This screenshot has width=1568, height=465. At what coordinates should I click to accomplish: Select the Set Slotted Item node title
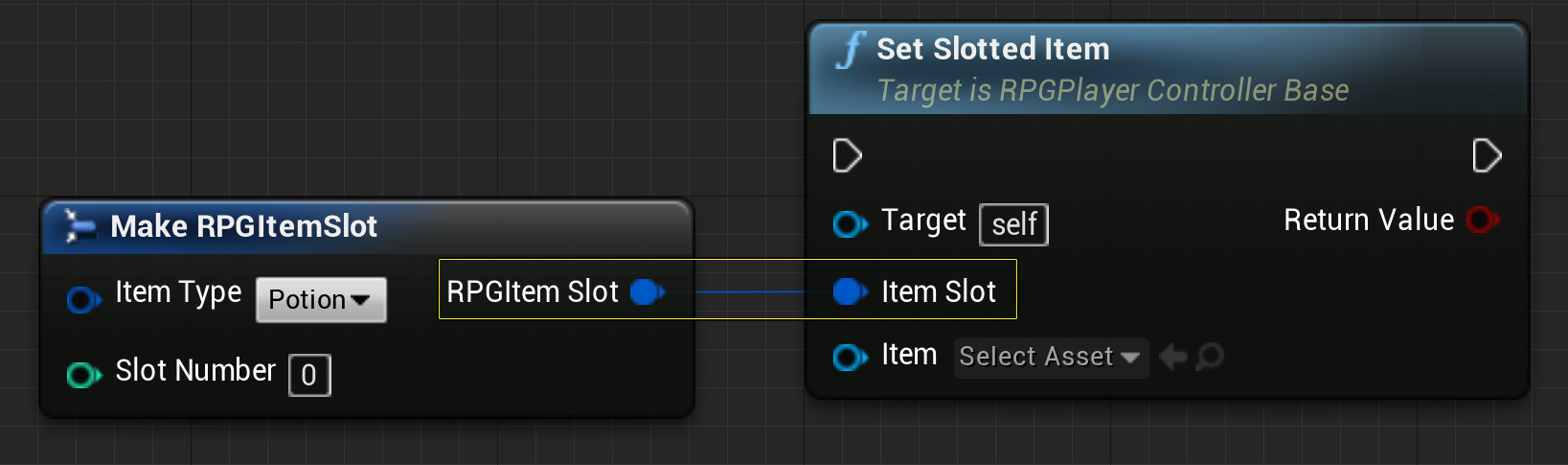992,49
